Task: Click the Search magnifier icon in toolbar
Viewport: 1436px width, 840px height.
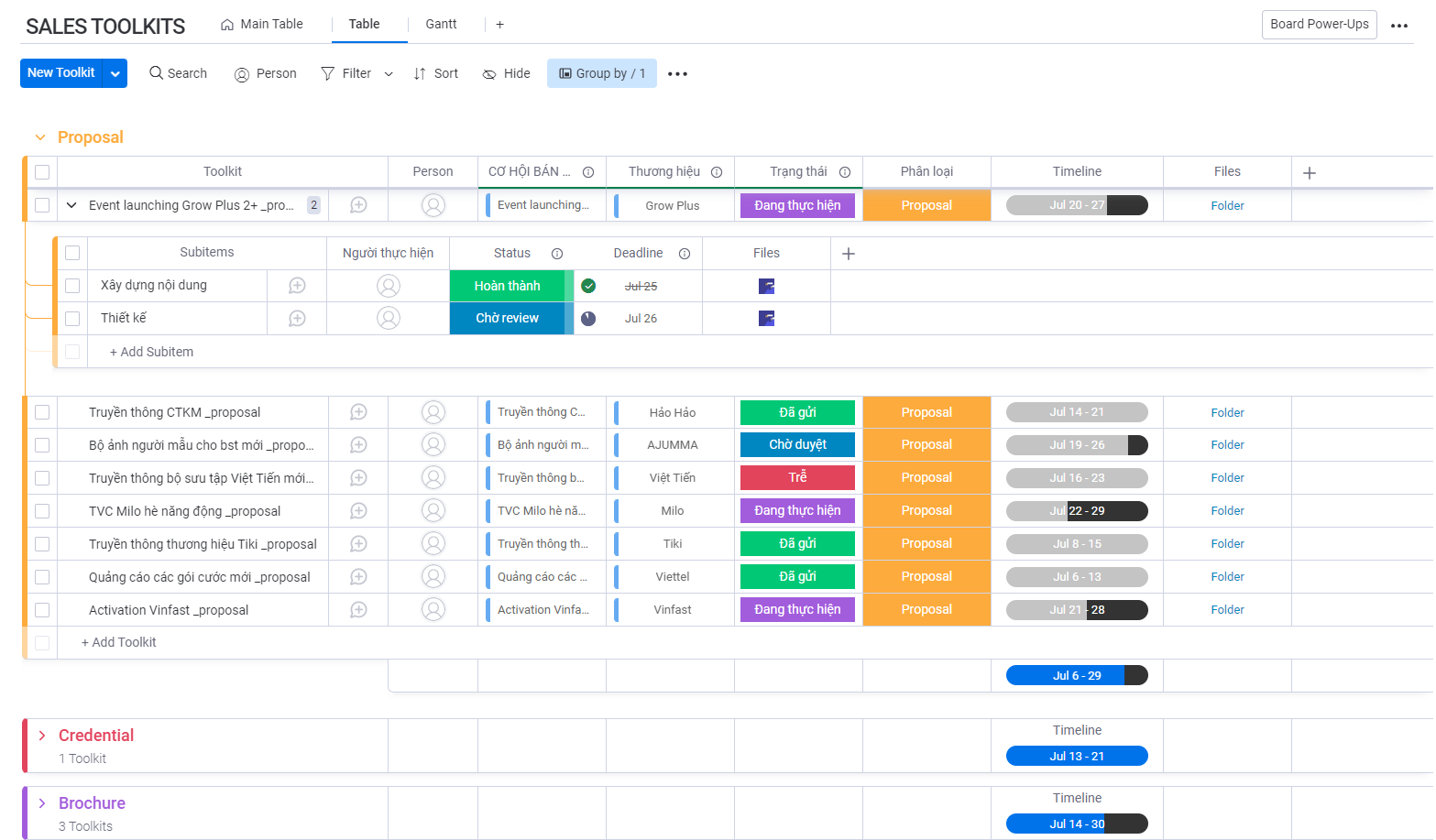Action: 157,73
